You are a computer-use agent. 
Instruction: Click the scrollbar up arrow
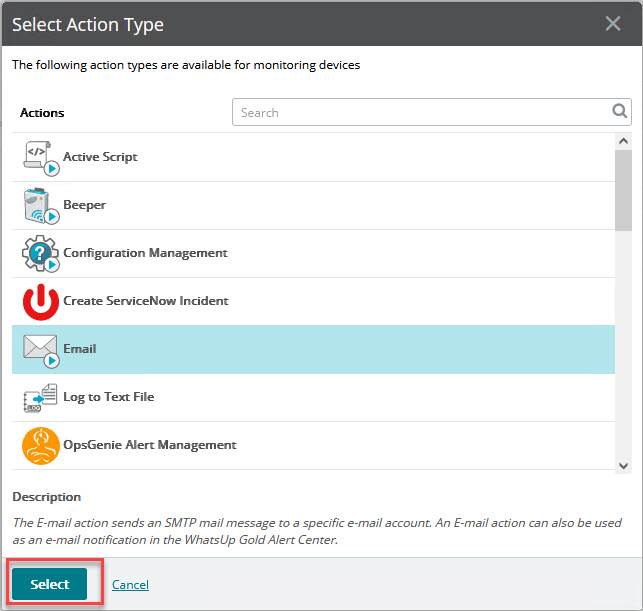coord(623,141)
